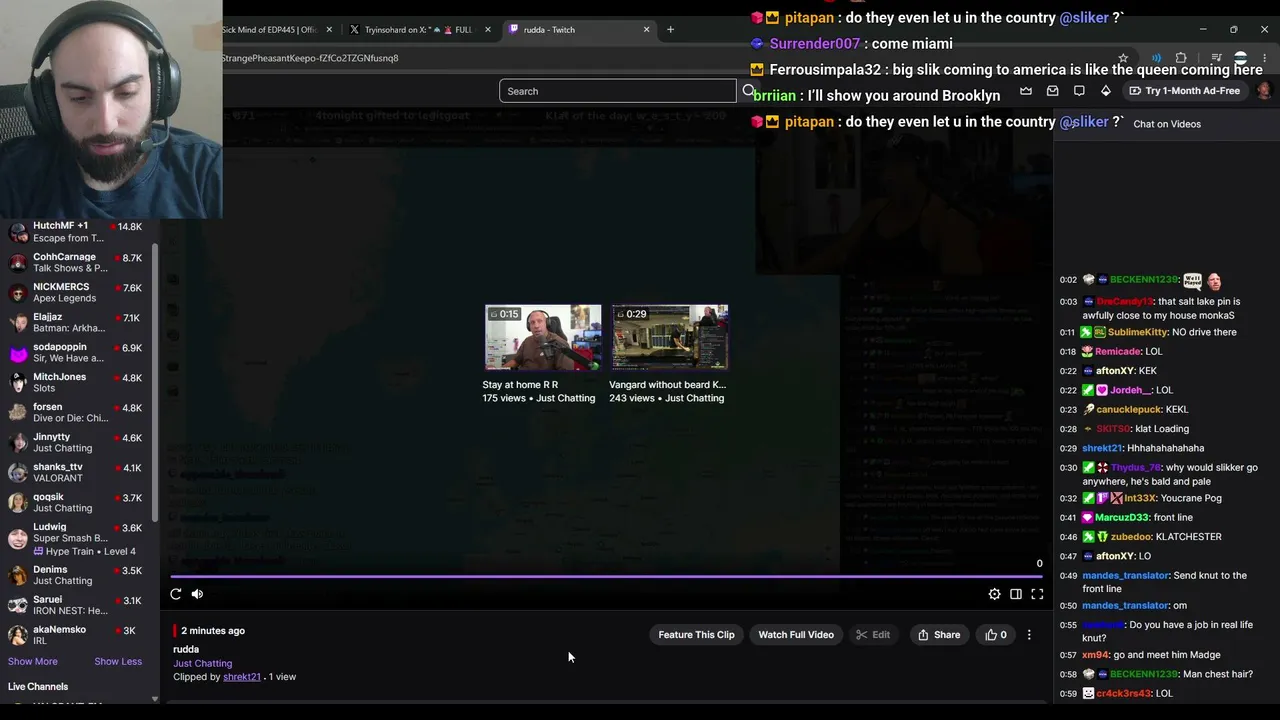Enter fullscreen in the video player

[1037, 594]
